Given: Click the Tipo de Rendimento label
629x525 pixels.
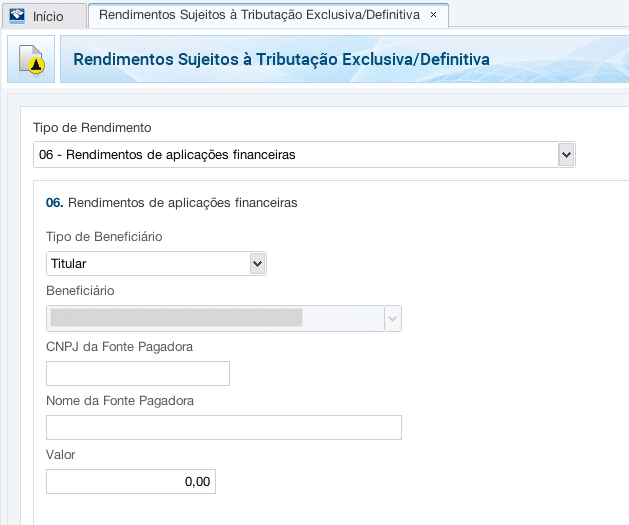Looking at the screenshot, I should [x=92, y=128].
